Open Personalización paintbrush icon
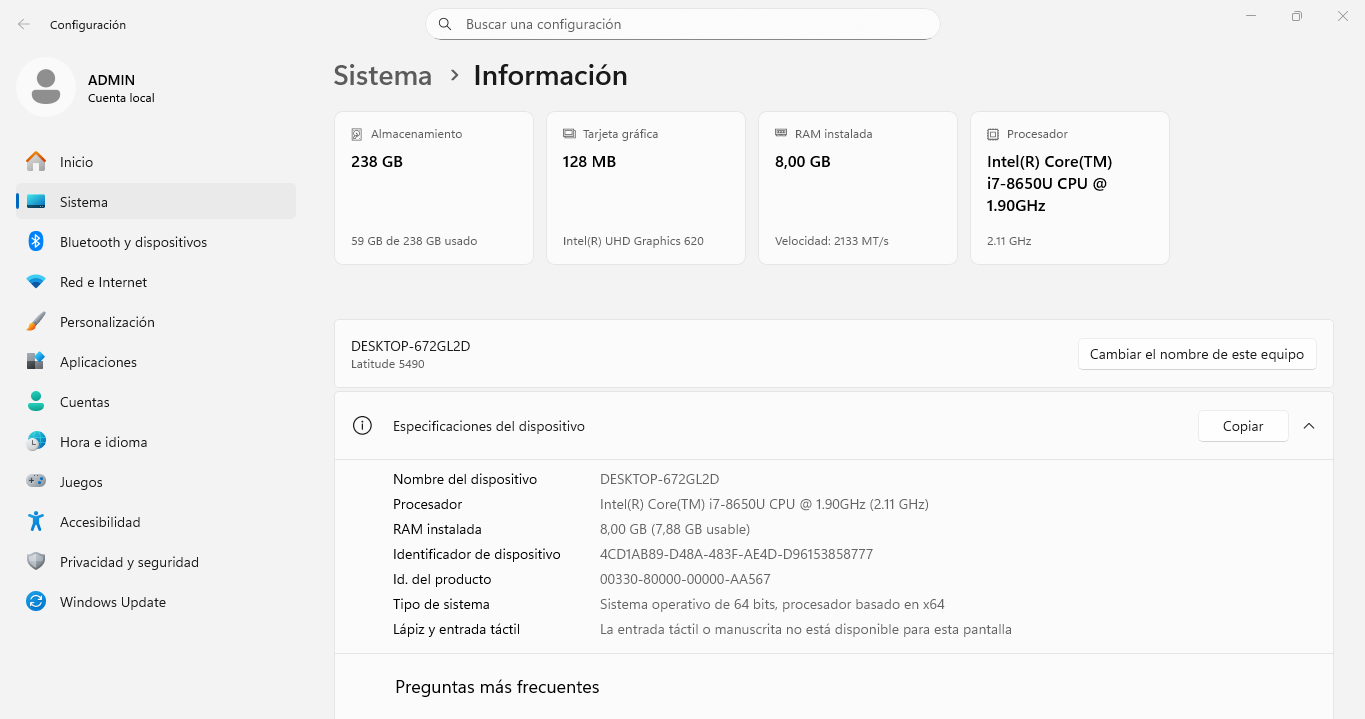This screenshot has height=719, width=1365. click(36, 322)
